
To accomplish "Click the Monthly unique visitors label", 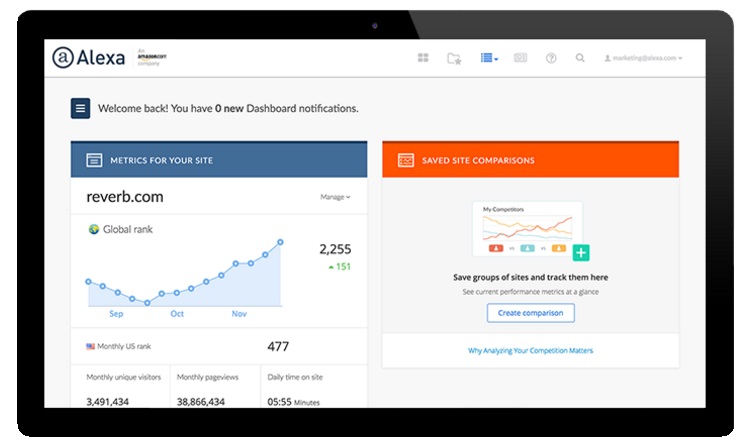I will coord(124,377).
